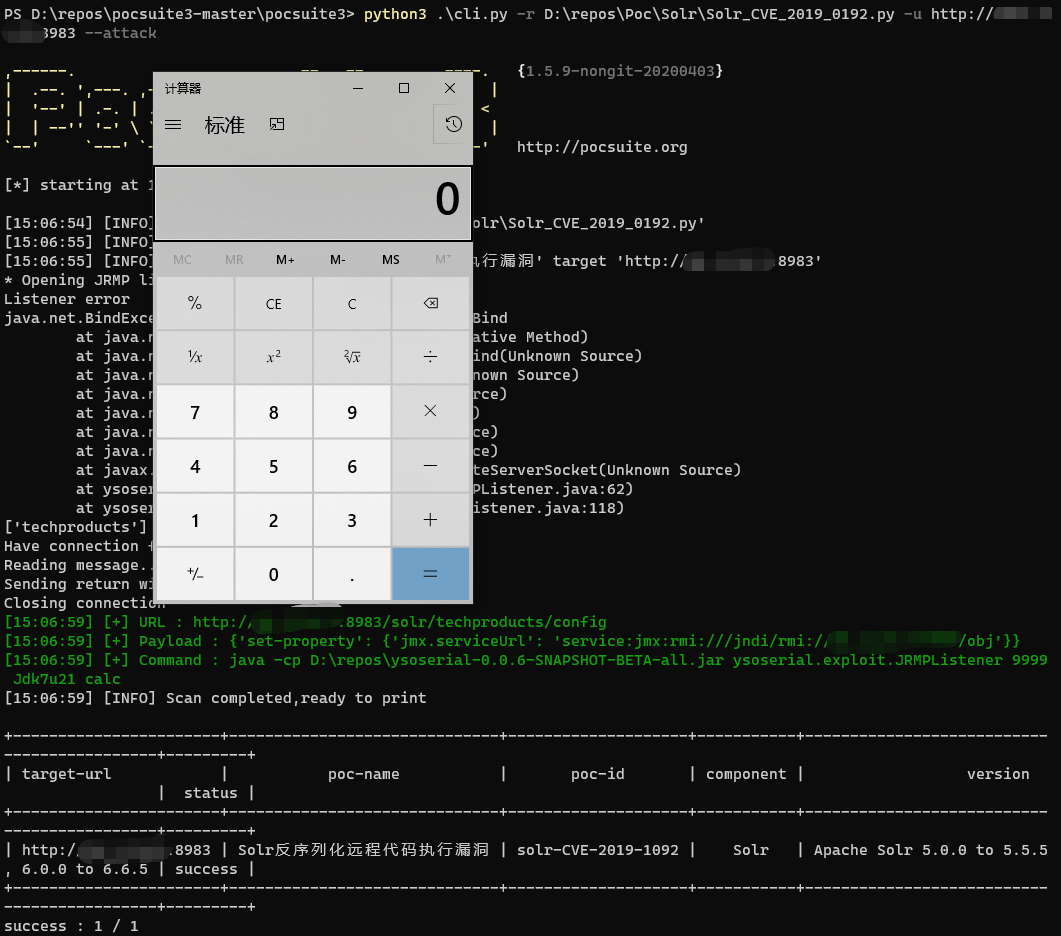The width and height of the screenshot is (1061, 936).
Task: Click the 'Jdk7u21 calc' terminal line
Action: click(x=66, y=679)
